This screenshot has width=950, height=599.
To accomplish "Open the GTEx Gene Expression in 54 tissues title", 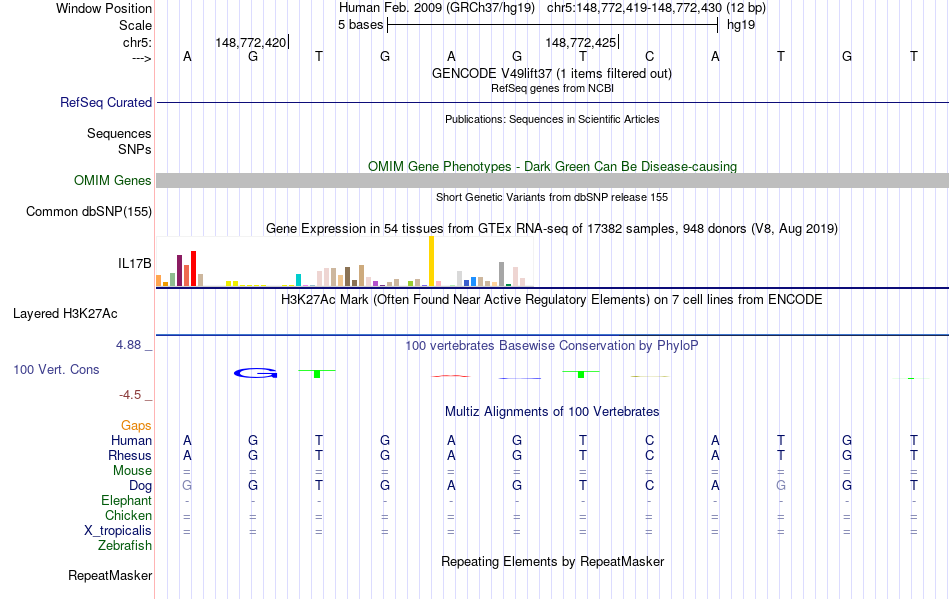I will [552, 229].
